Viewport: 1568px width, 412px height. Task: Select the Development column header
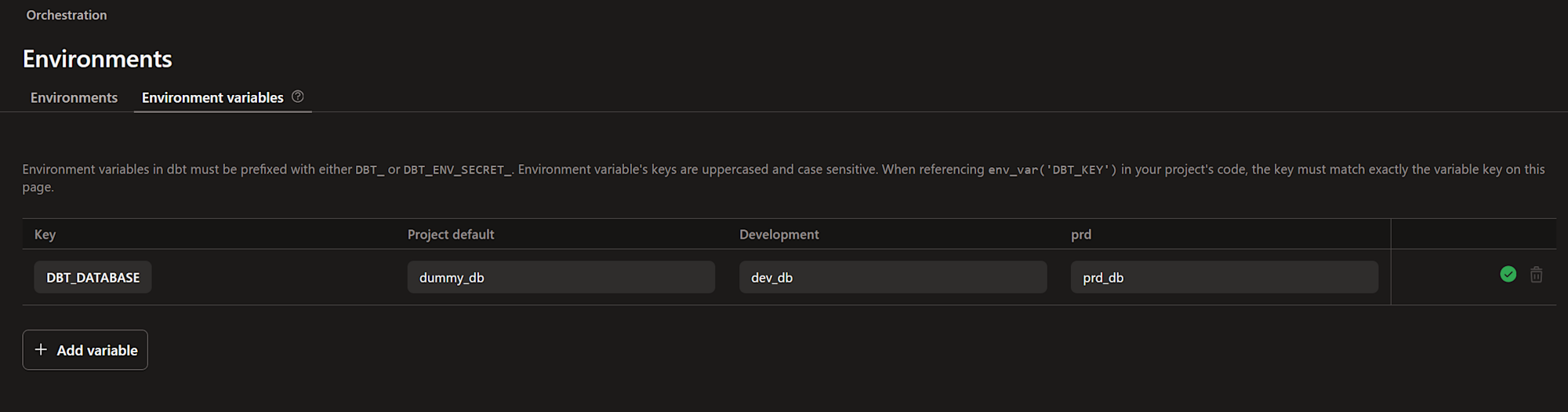779,234
